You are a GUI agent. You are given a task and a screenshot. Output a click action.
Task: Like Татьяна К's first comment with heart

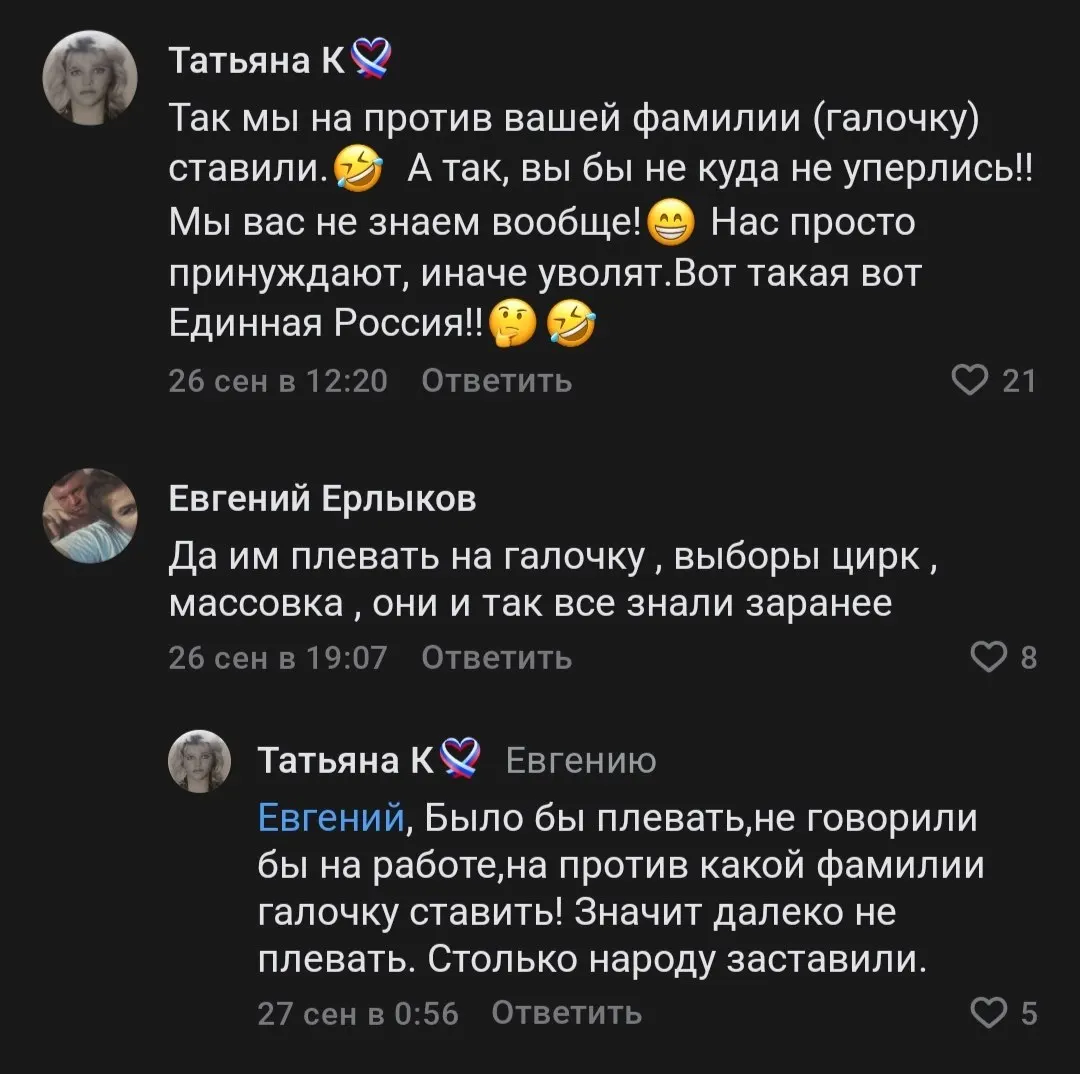[x=970, y=380]
